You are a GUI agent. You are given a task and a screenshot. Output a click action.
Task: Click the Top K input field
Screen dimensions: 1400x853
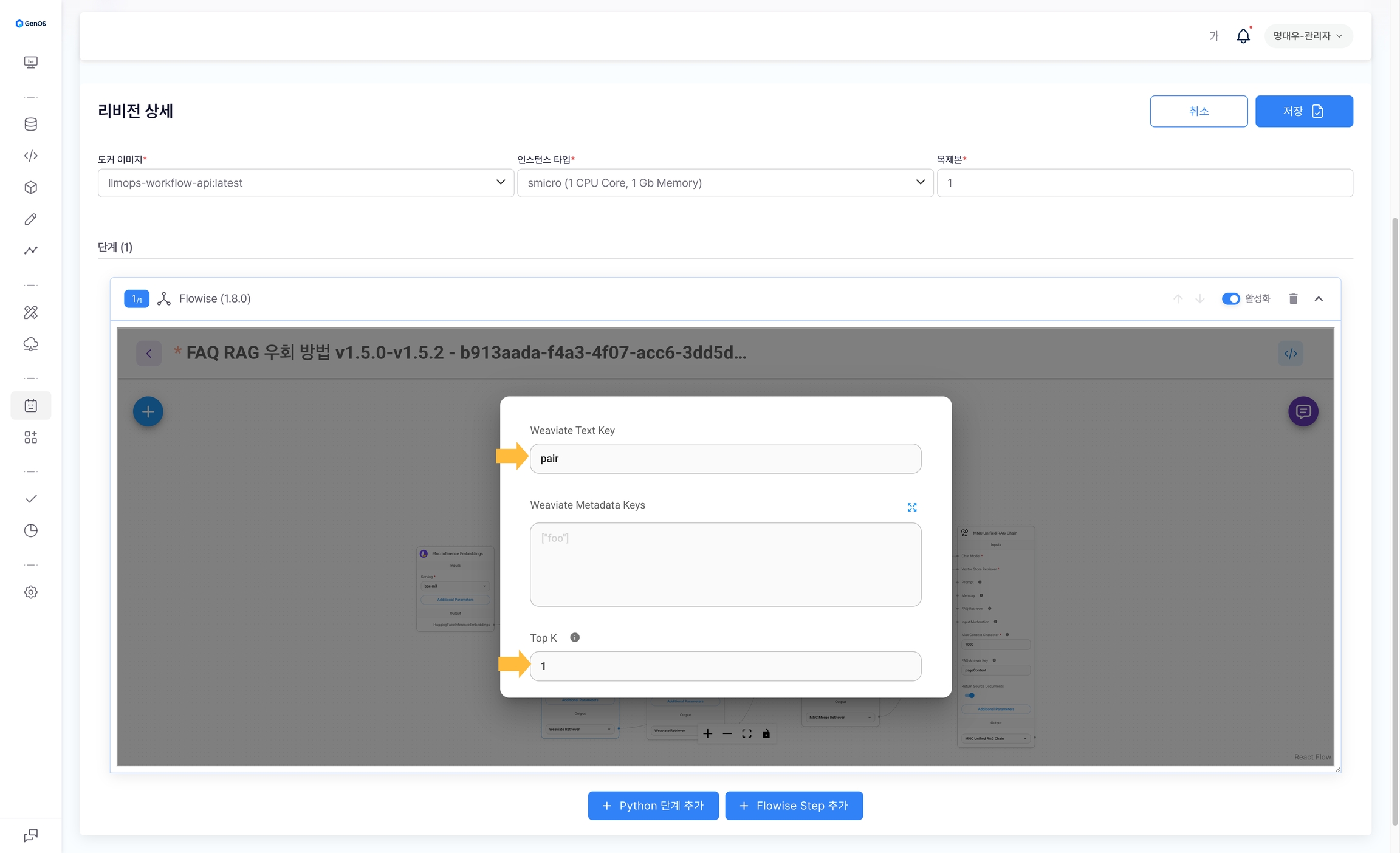point(725,666)
